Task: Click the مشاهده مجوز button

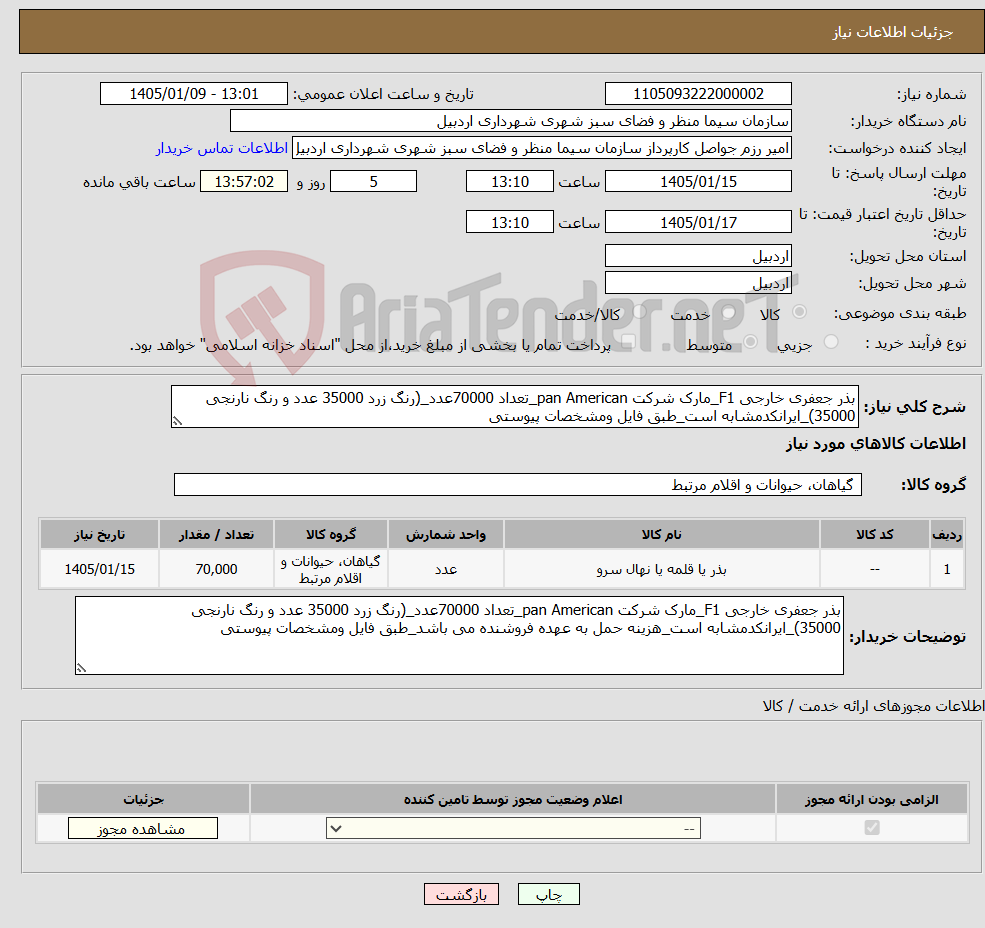Action: pyautogui.click(x=143, y=828)
